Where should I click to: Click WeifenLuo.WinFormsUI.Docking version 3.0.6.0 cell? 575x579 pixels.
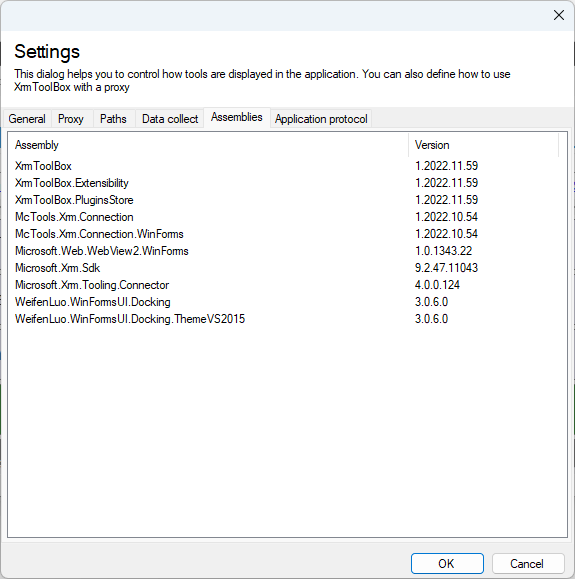coord(431,302)
